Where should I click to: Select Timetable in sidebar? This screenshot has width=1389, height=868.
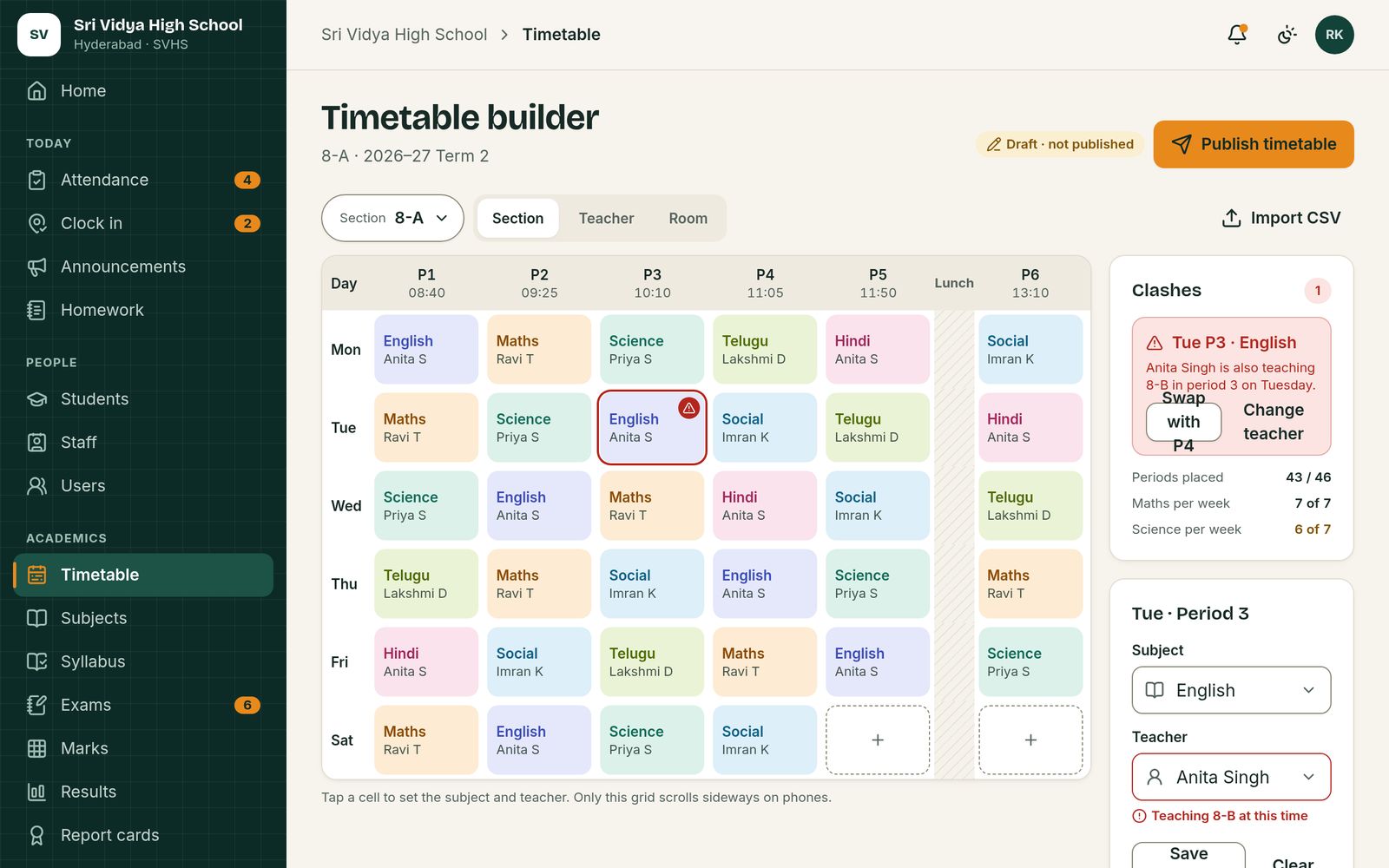pos(143,575)
